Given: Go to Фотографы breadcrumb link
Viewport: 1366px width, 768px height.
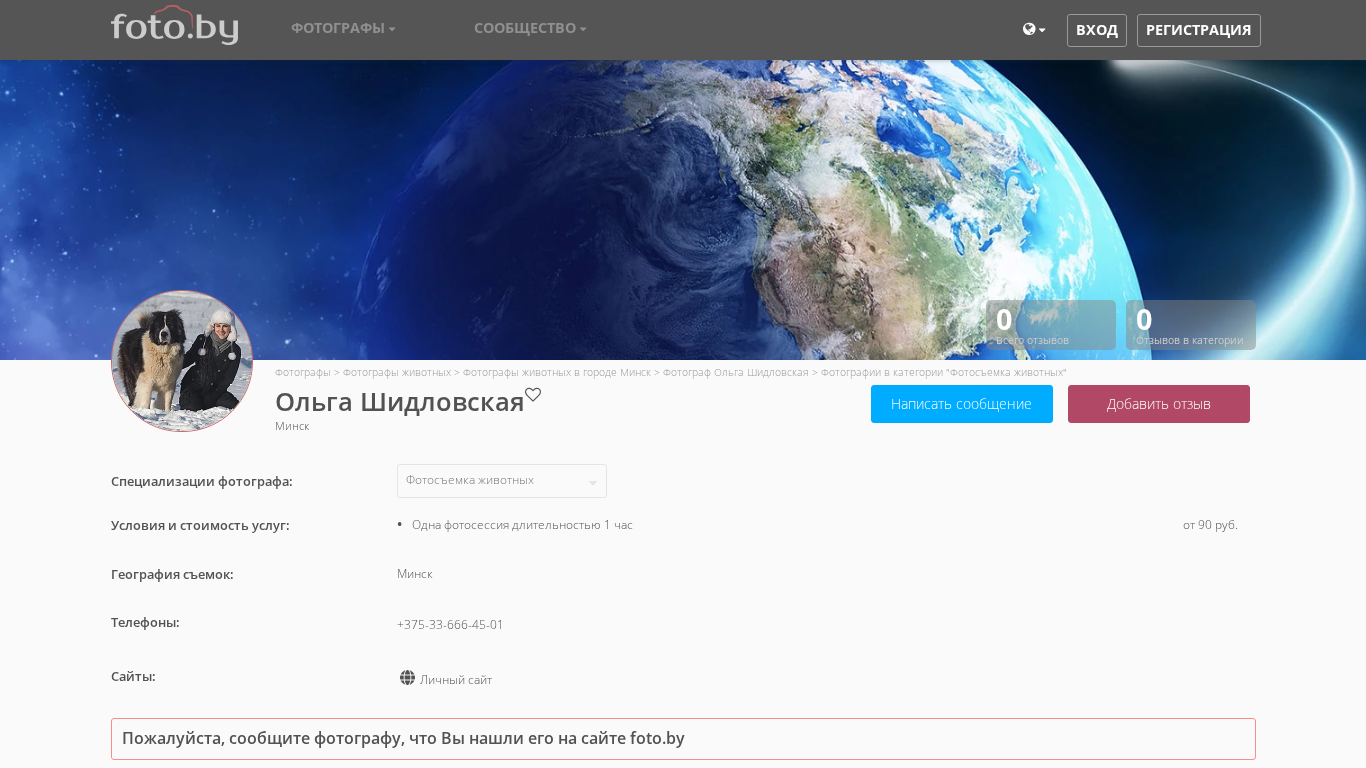Looking at the screenshot, I should [x=303, y=372].
